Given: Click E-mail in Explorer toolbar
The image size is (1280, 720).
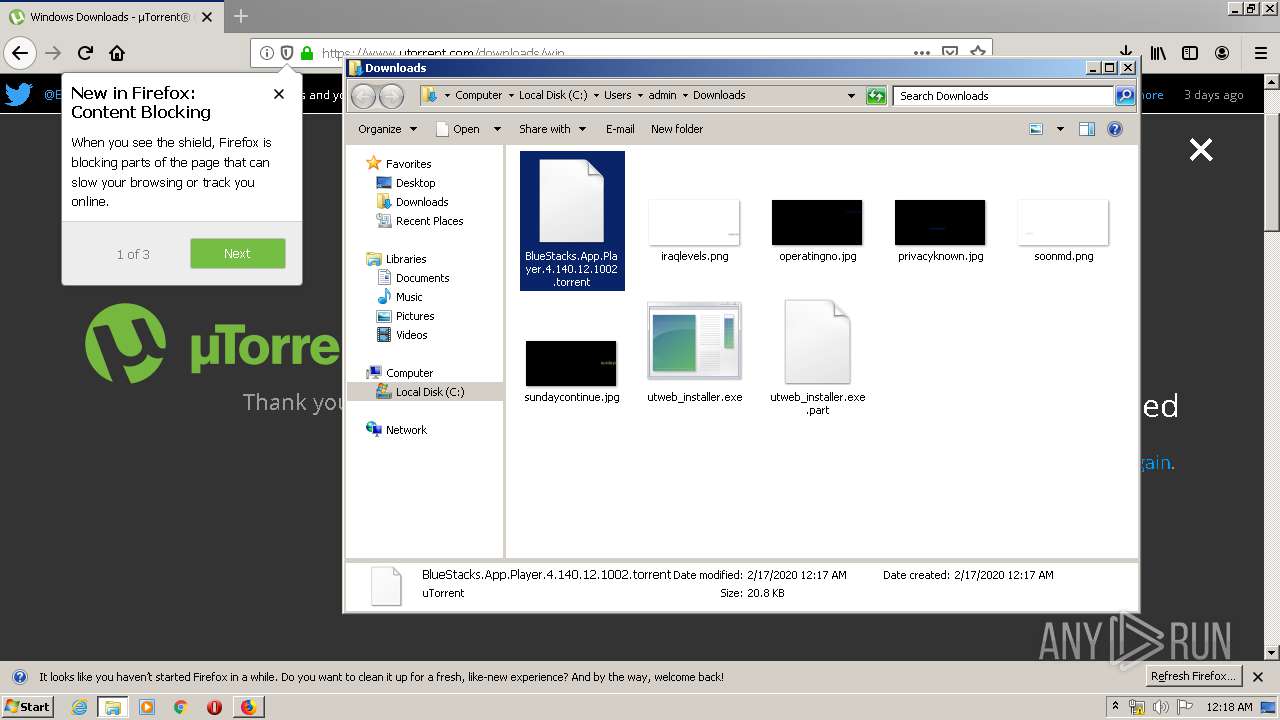Looking at the screenshot, I should pyautogui.click(x=620, y=129).
